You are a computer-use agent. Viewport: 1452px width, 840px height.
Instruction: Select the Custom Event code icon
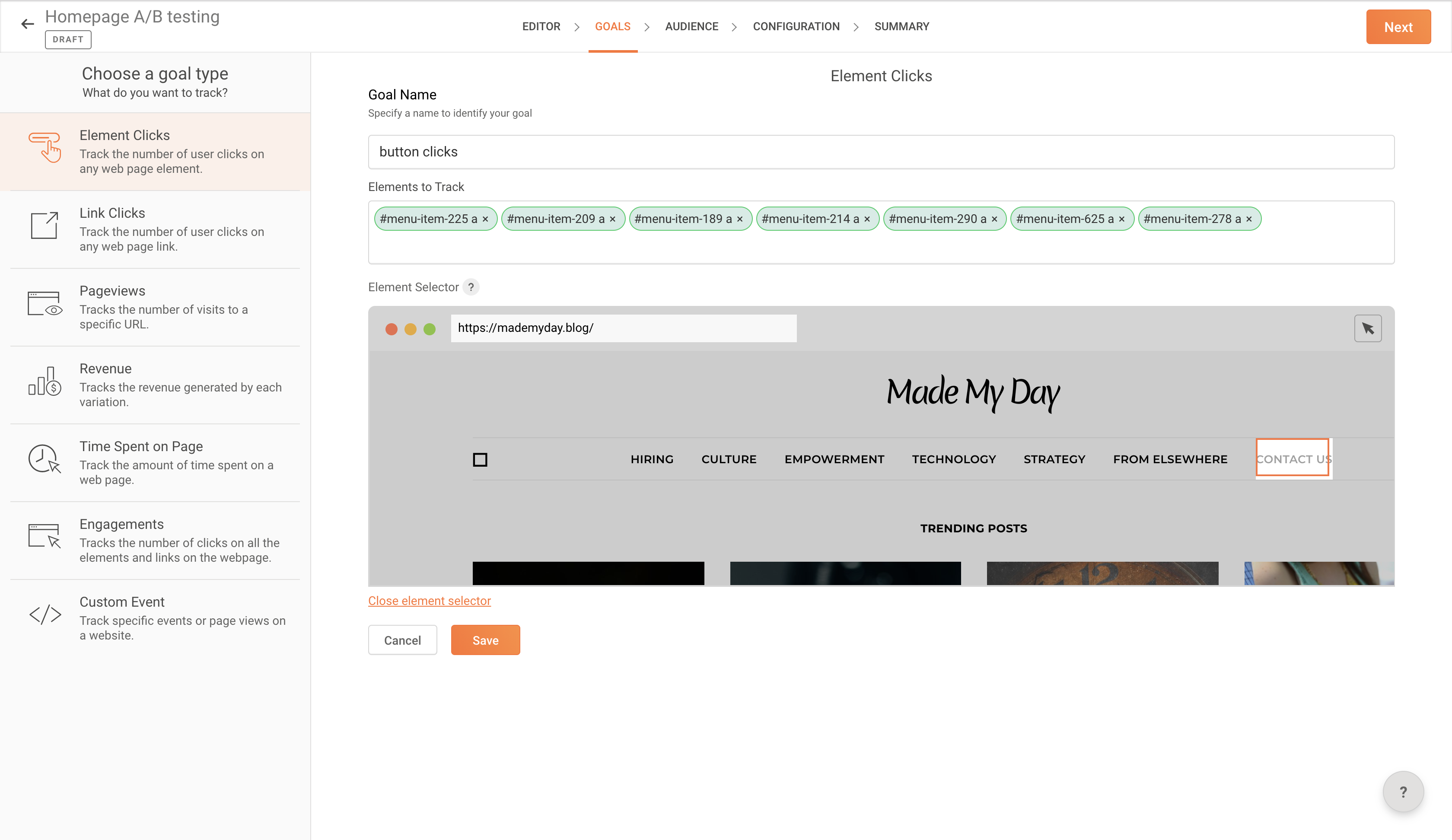(x=45, y=614)
